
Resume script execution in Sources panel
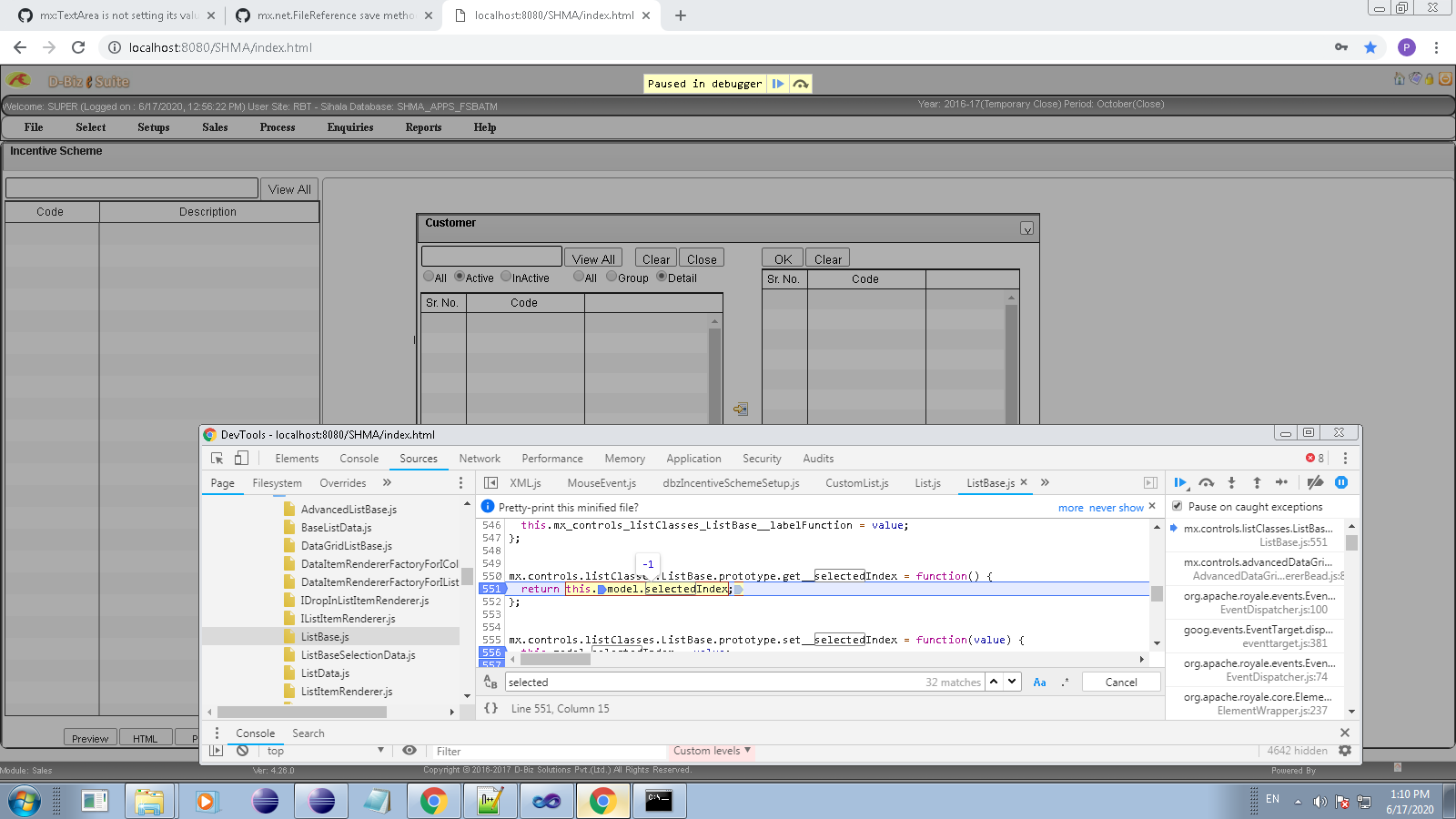coord(1180,482)
